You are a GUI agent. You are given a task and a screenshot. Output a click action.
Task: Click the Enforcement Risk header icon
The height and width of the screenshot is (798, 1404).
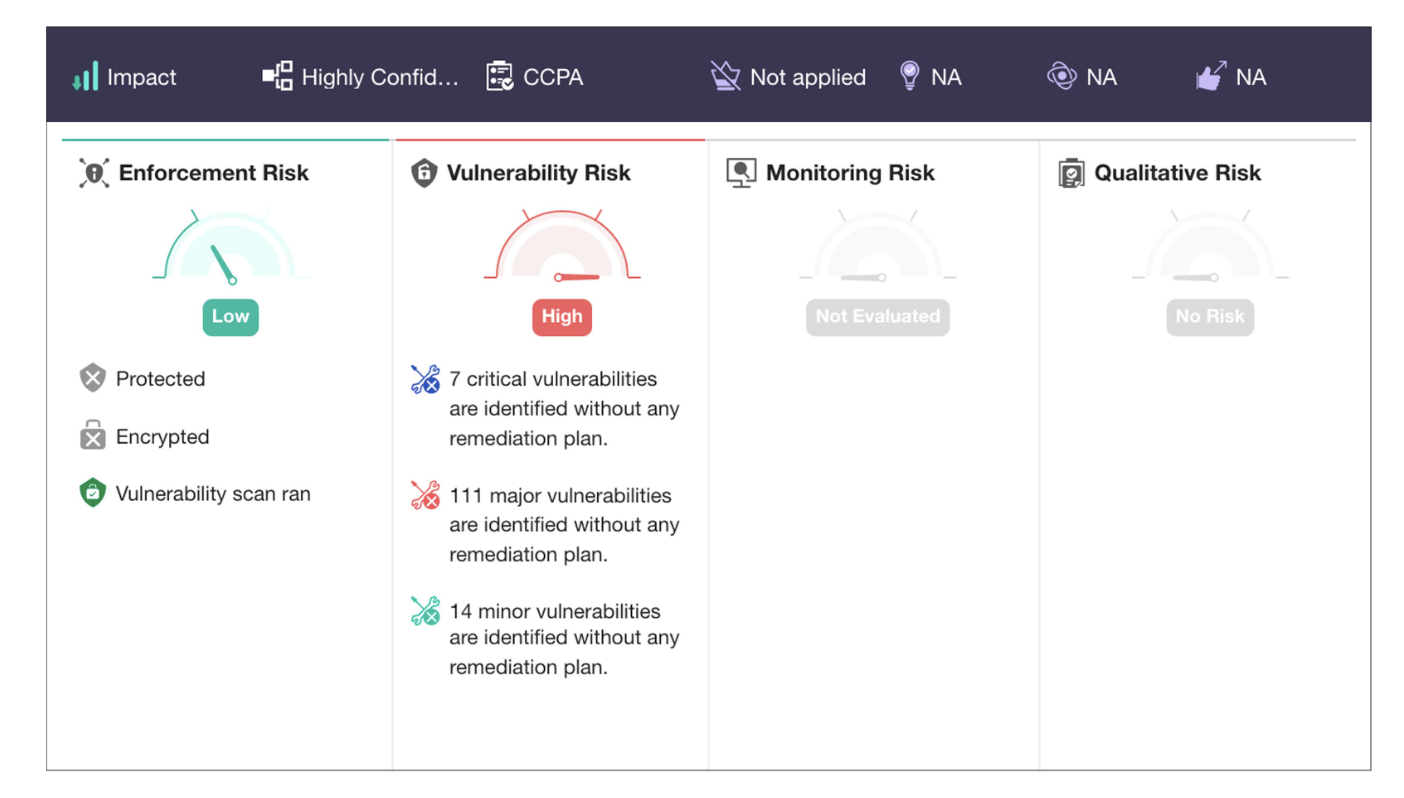tap(93, 172)
